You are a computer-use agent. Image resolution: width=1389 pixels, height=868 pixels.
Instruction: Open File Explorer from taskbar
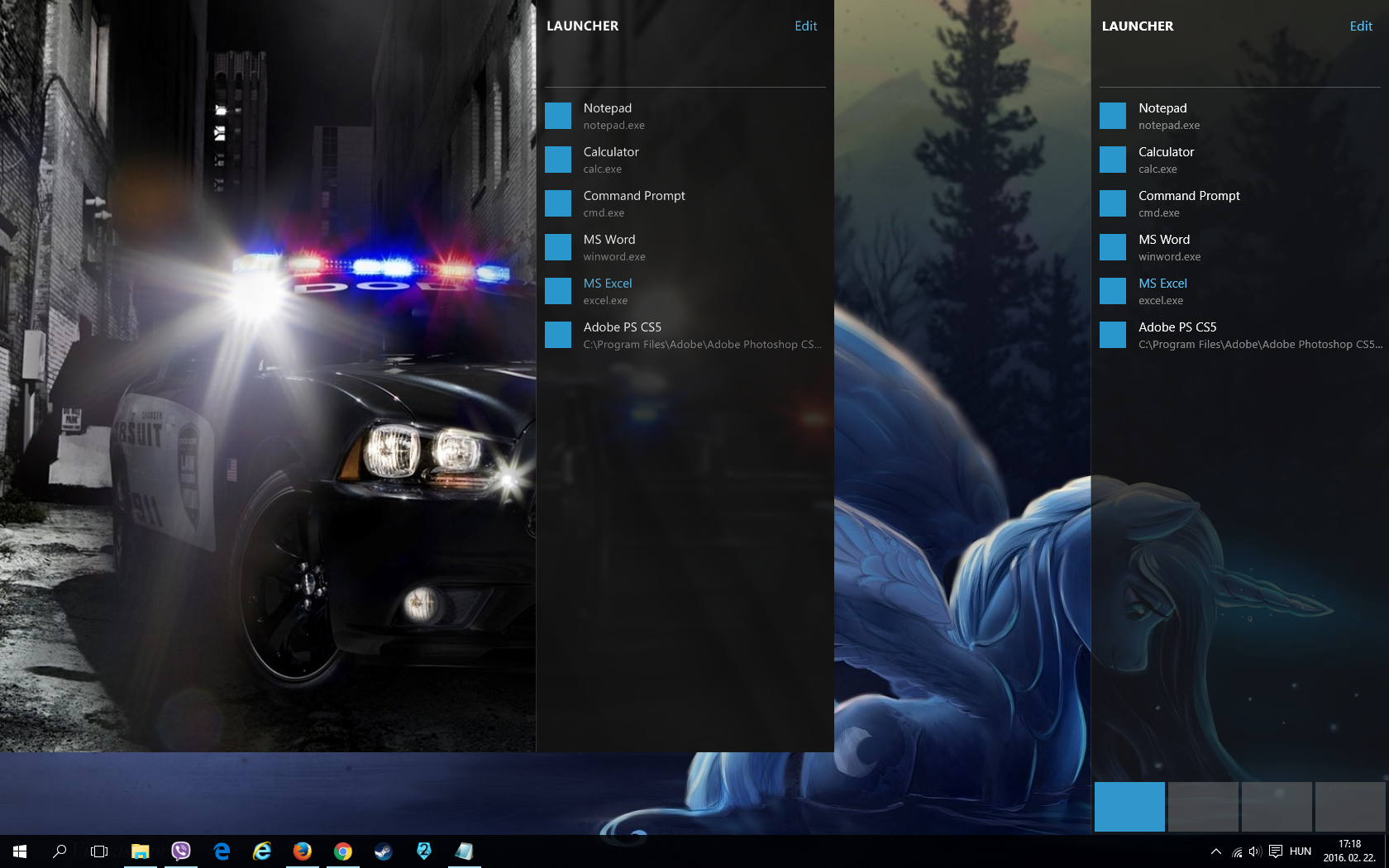[x=141, y=851]
